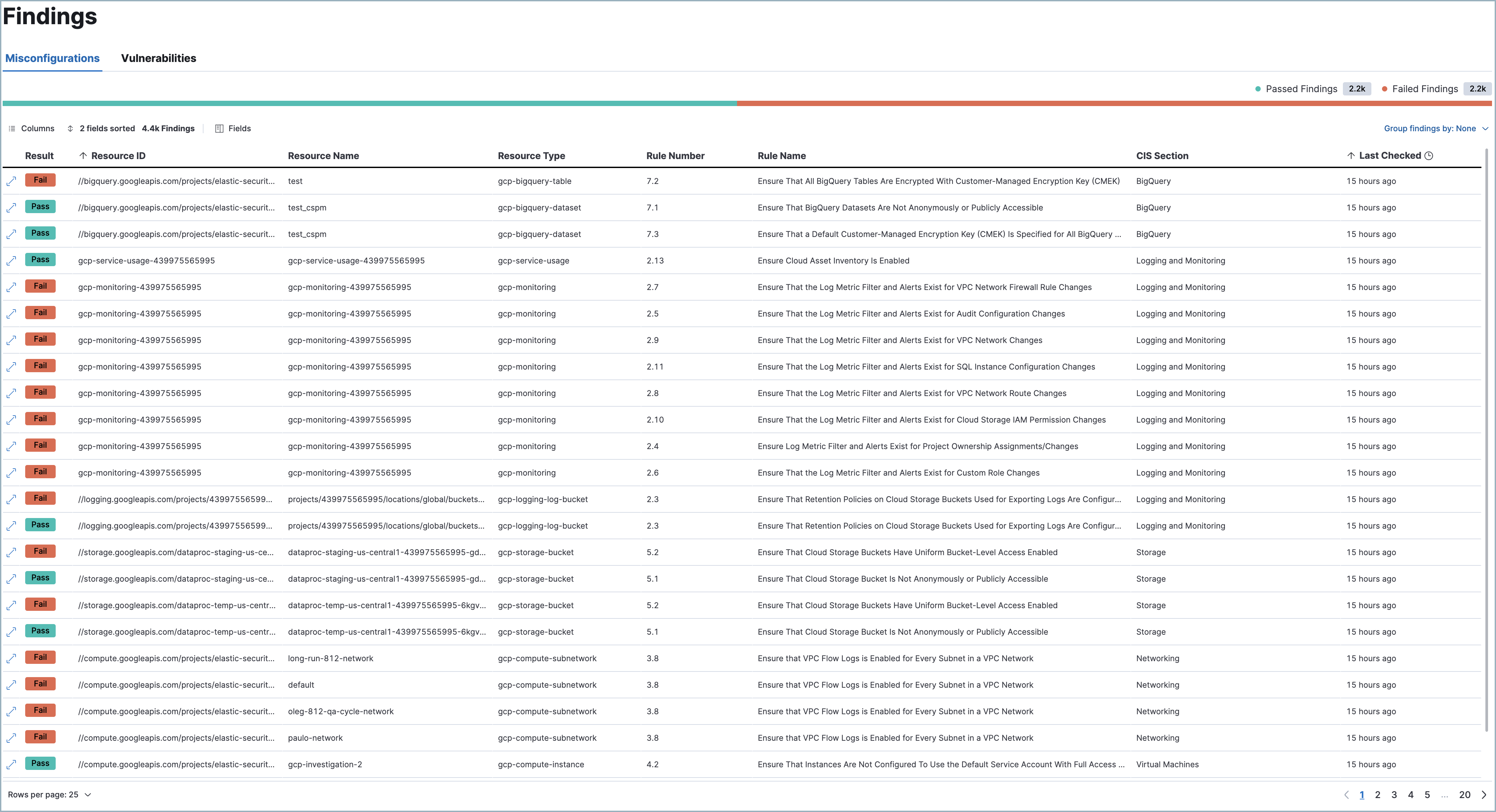
Task: Switch to the Vulnerabilities tab
Action: pyautogui.click(x=158, y=58)
